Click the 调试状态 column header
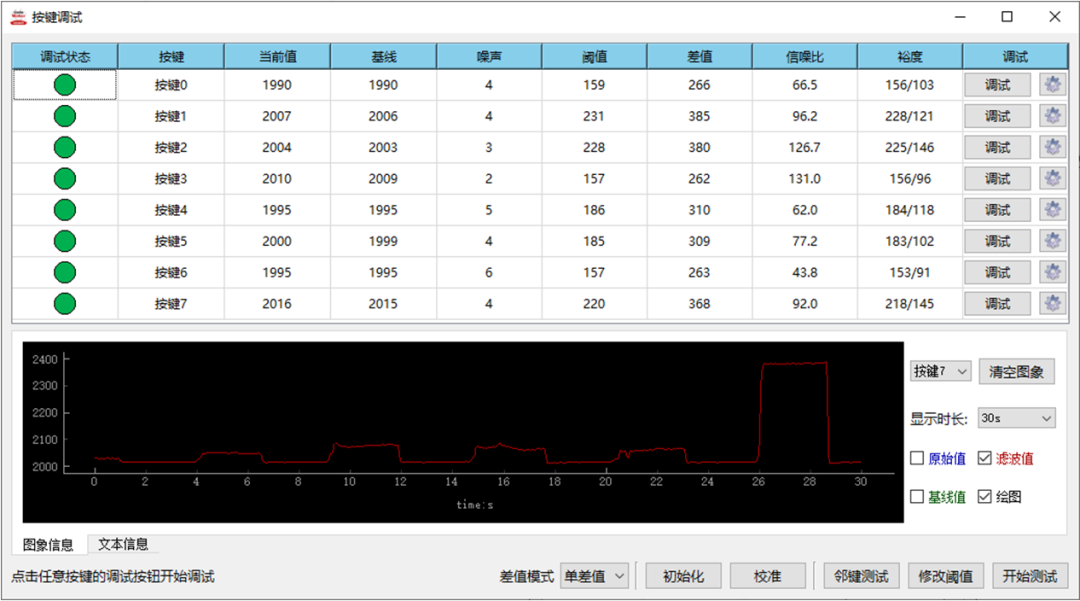 point(65,56)
